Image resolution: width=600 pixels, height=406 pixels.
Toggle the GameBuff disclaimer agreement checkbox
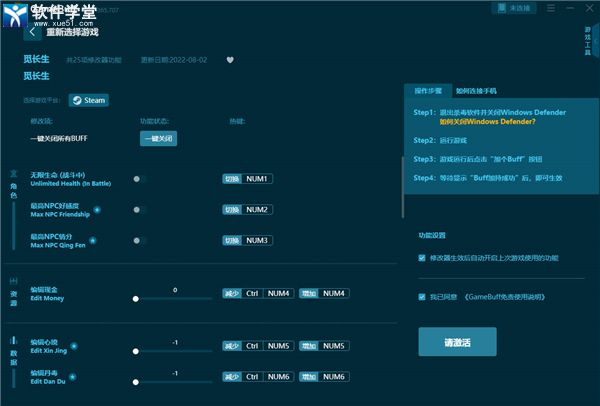tap(422, 297)
